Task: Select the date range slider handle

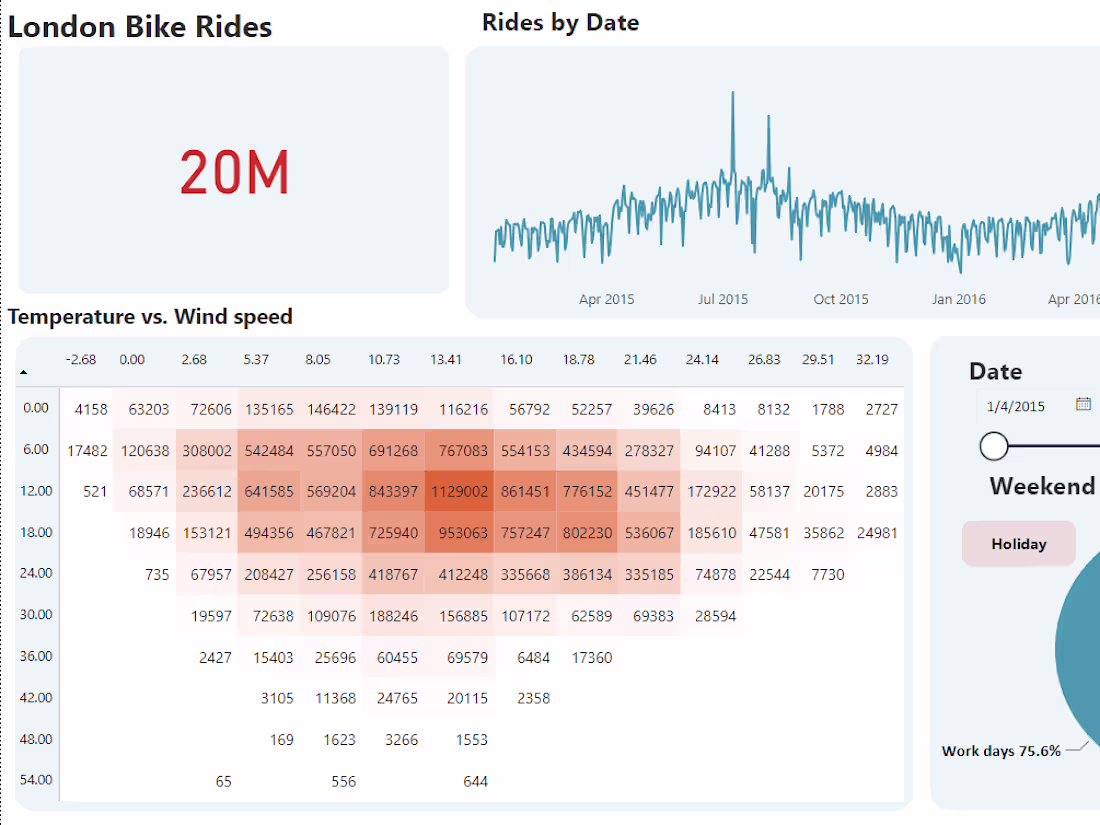Action: pyautogui.click(x=993, y=447)
